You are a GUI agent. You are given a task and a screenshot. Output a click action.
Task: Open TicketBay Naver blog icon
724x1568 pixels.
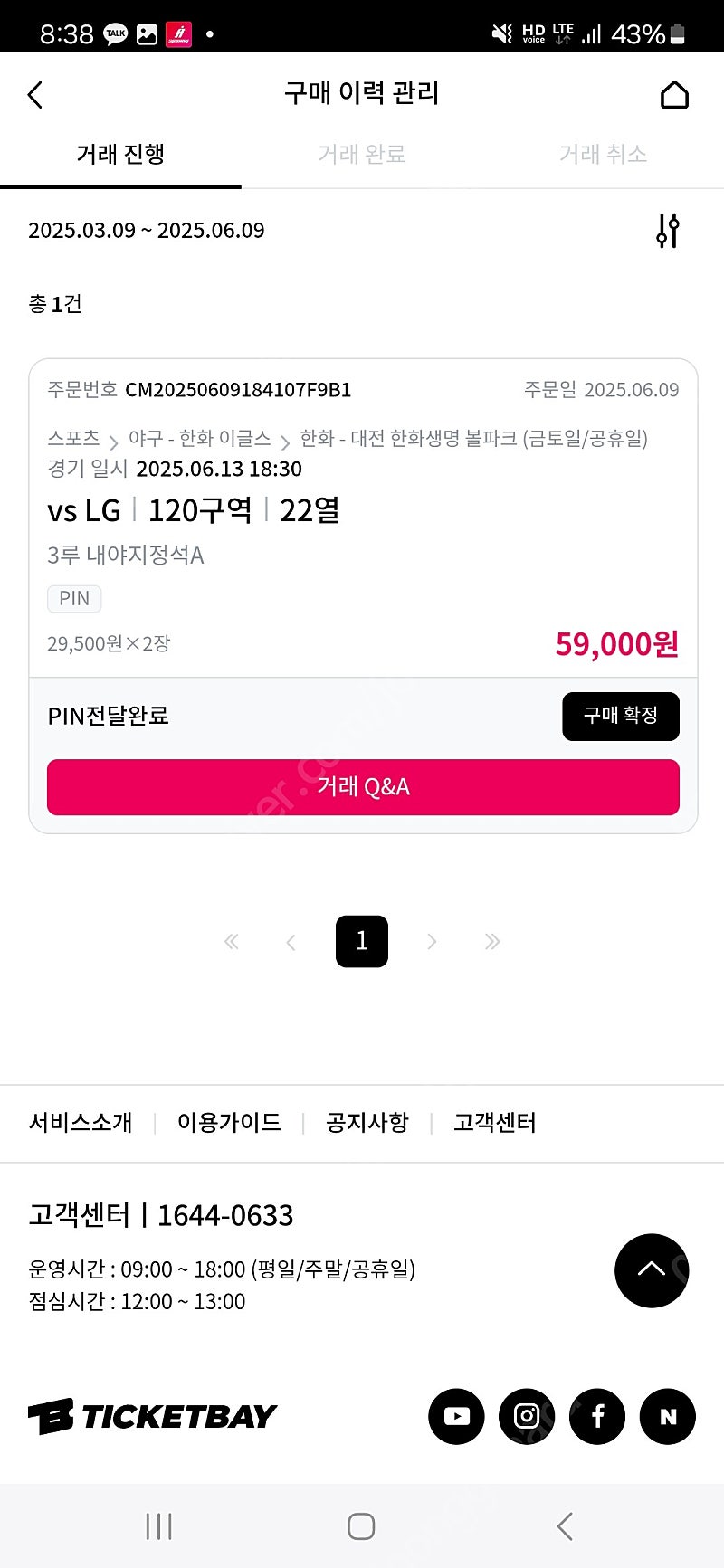(x=668, y=1416)
